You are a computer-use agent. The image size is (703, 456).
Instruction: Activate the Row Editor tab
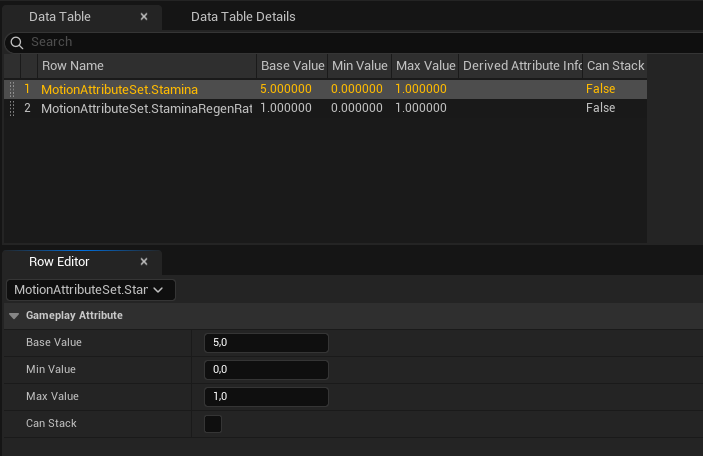59,262
